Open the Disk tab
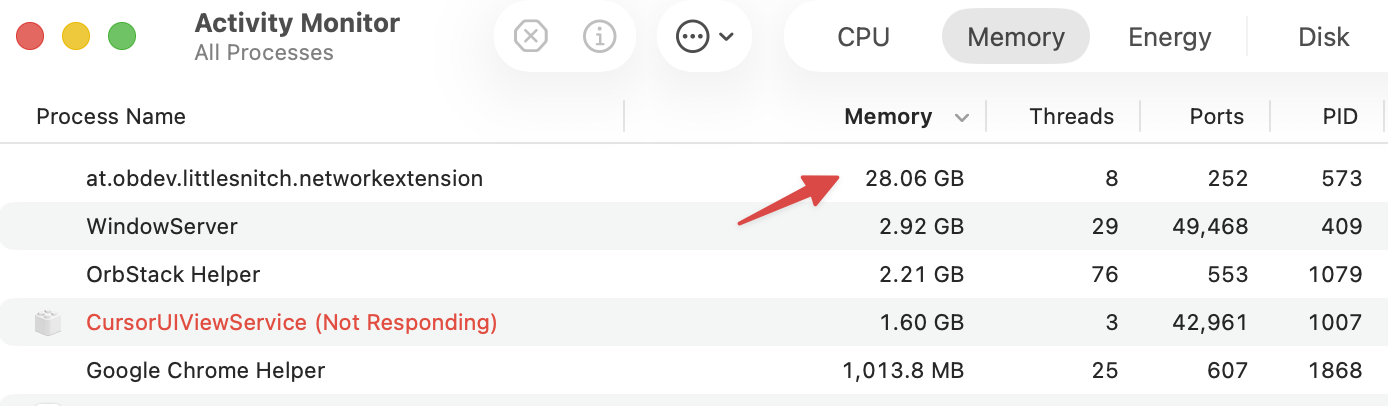Viewport: 1388px width, 406px height. 1323,37
